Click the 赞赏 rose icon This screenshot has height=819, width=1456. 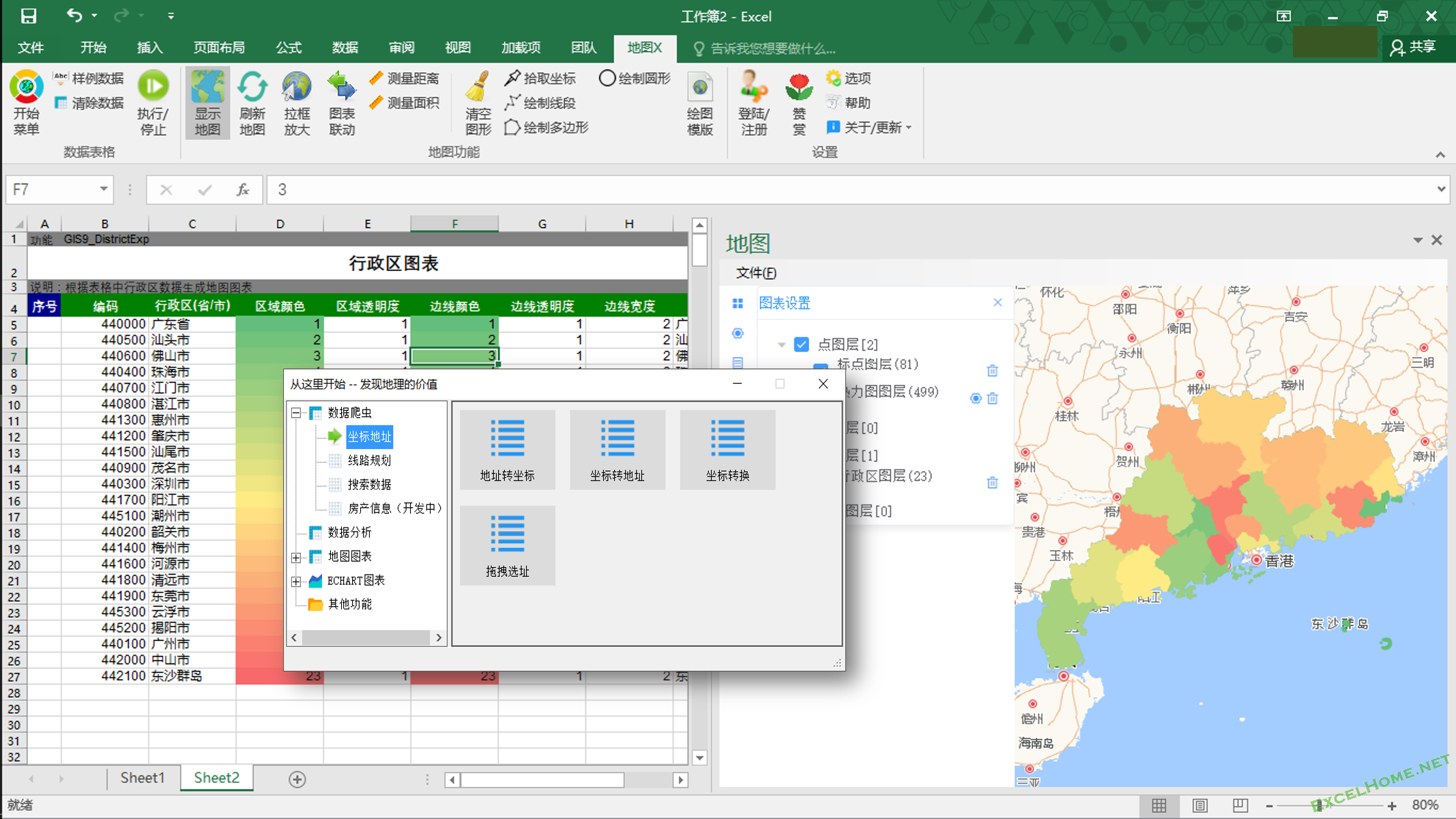pos(799,102)
